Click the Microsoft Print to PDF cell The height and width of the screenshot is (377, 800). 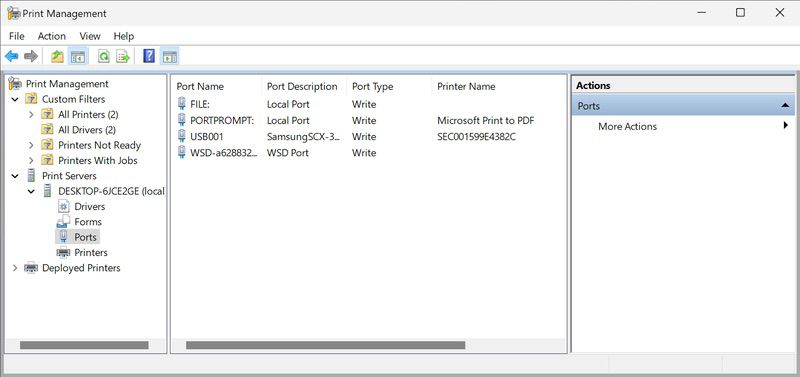(x=486, y=121)
